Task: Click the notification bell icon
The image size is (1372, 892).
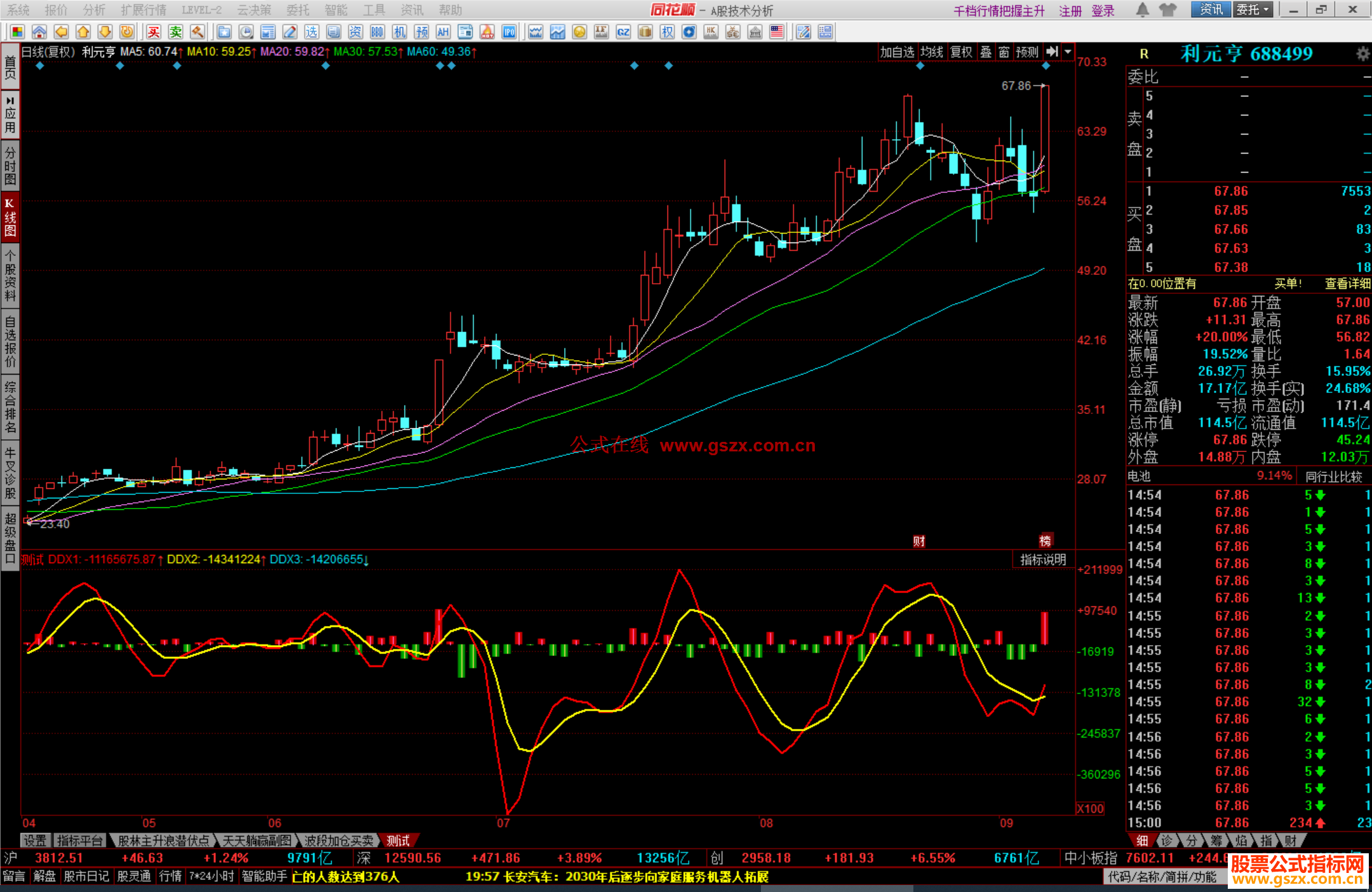Action: click(1142, 10)
